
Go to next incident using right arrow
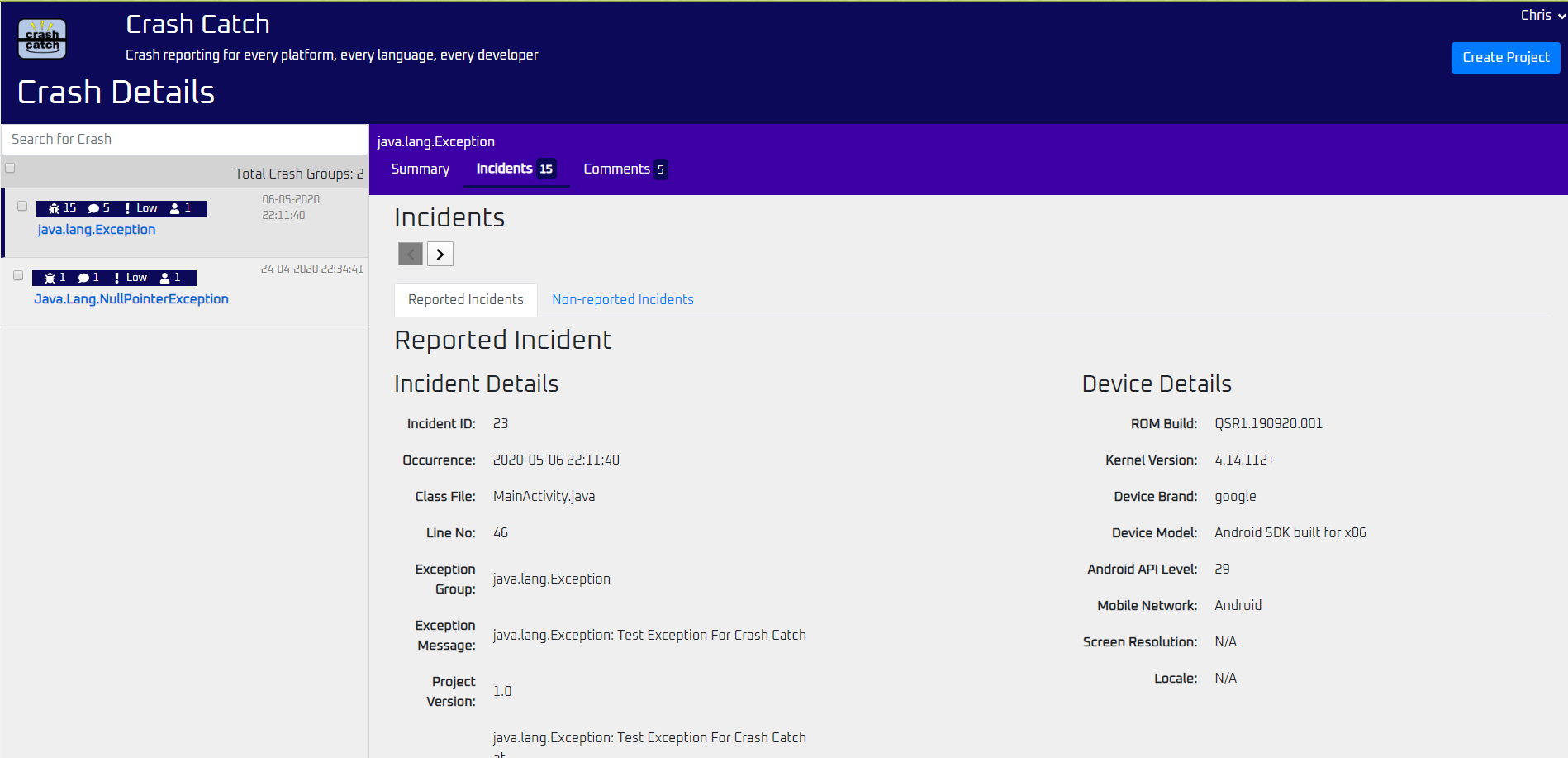click(x=440, y=254)
